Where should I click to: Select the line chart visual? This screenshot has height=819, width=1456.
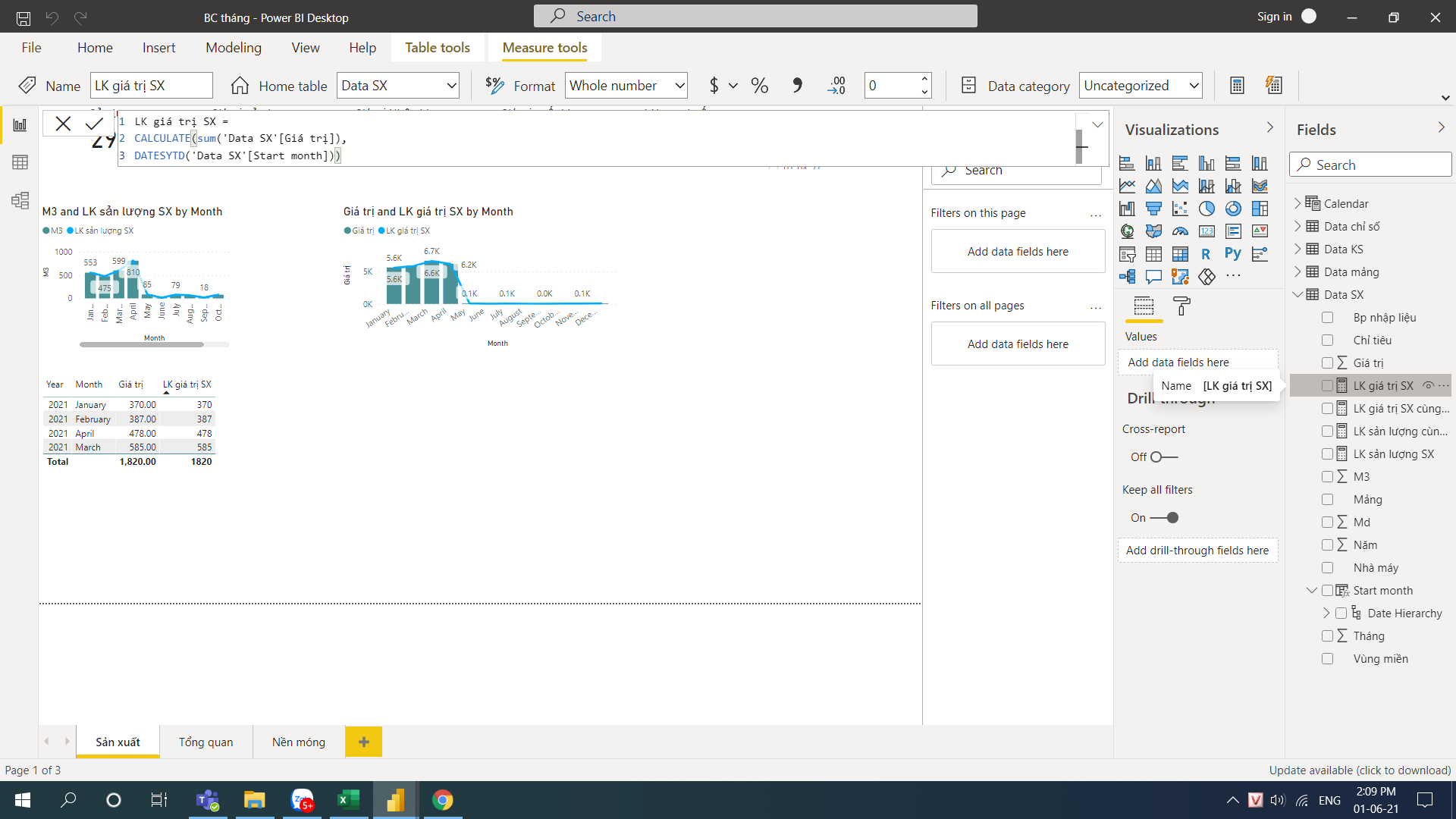click(1127, 186)
